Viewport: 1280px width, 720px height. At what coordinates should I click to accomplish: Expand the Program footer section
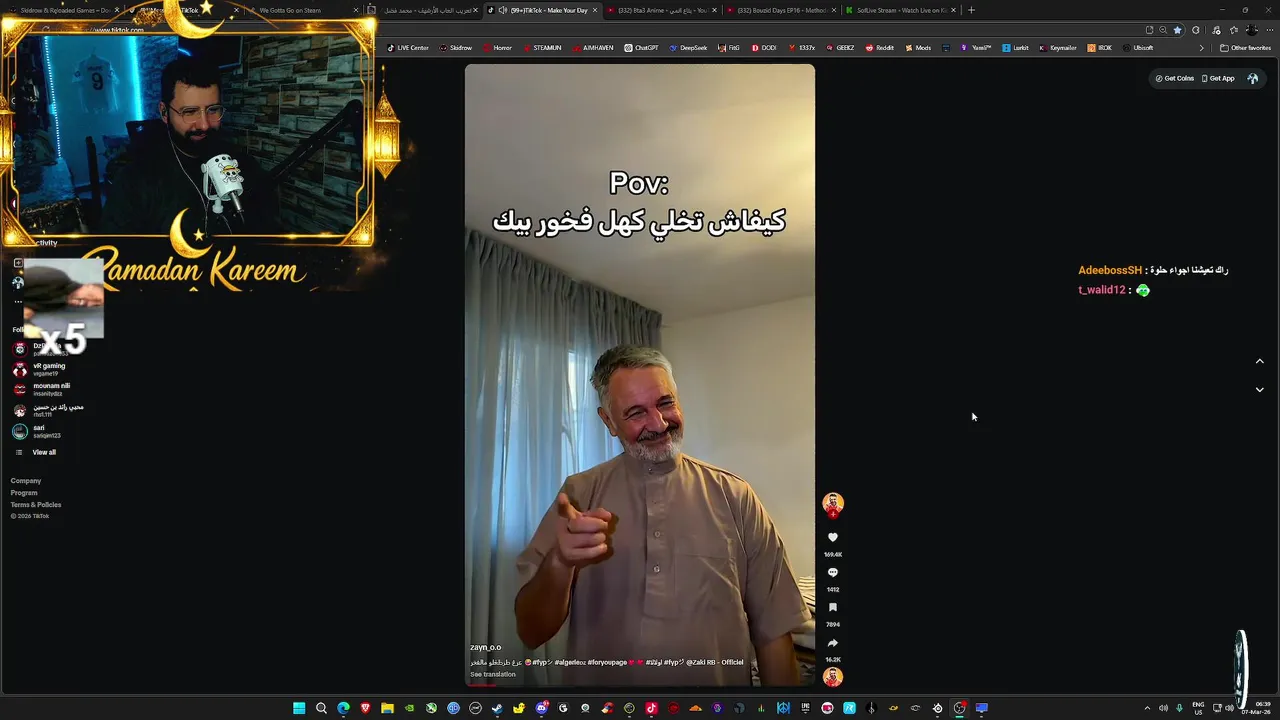coord(24,493)
